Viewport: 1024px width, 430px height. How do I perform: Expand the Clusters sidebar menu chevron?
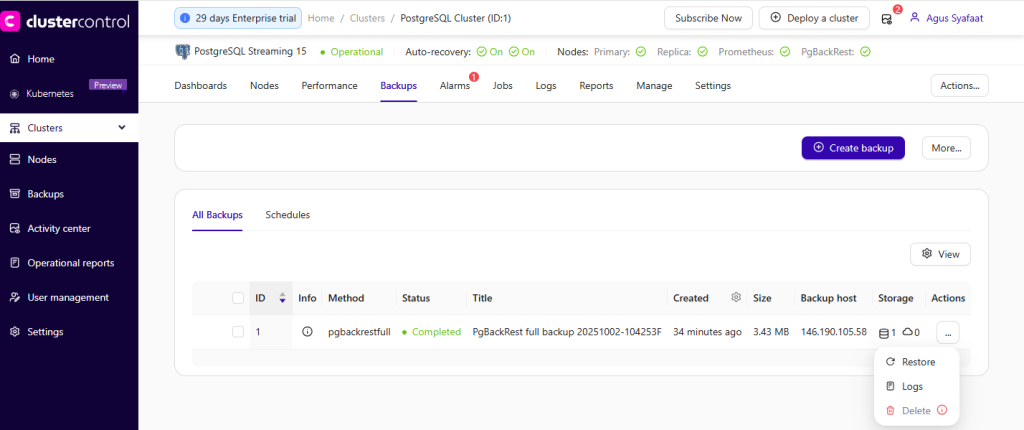tap(122, 128)
